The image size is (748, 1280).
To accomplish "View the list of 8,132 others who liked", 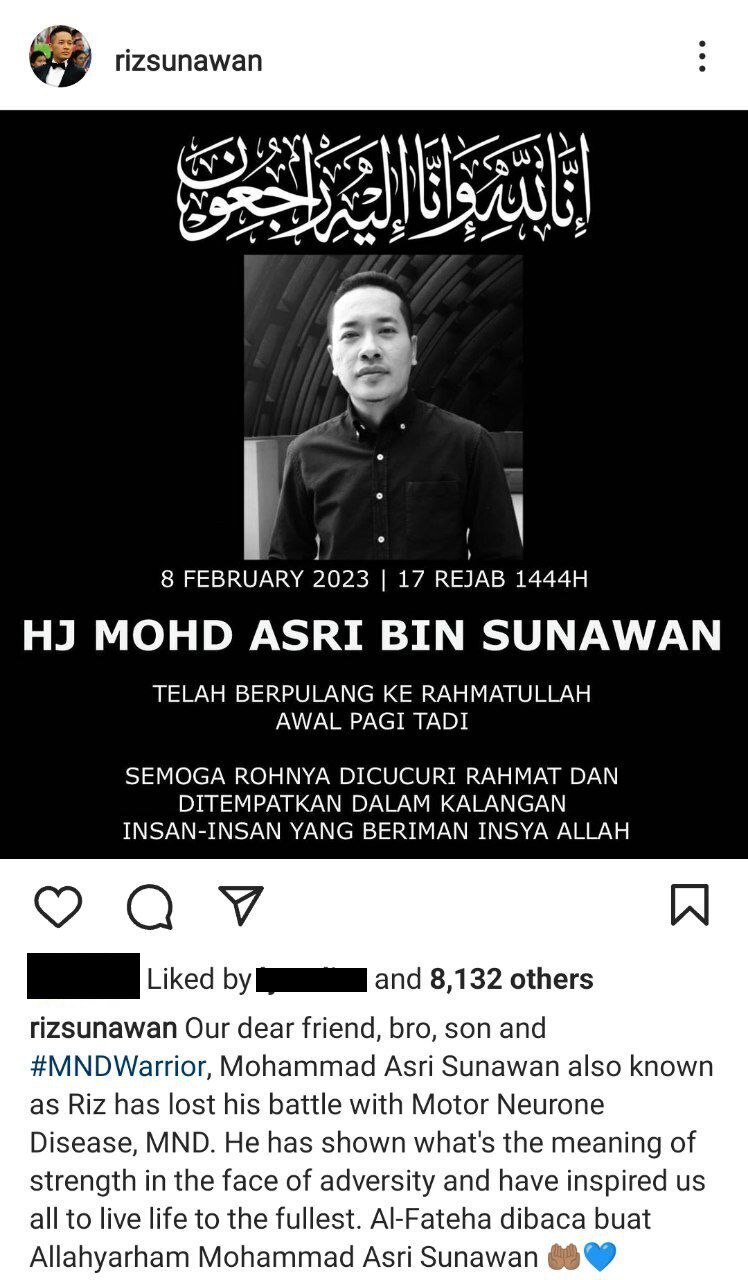I will click(511, 979).
